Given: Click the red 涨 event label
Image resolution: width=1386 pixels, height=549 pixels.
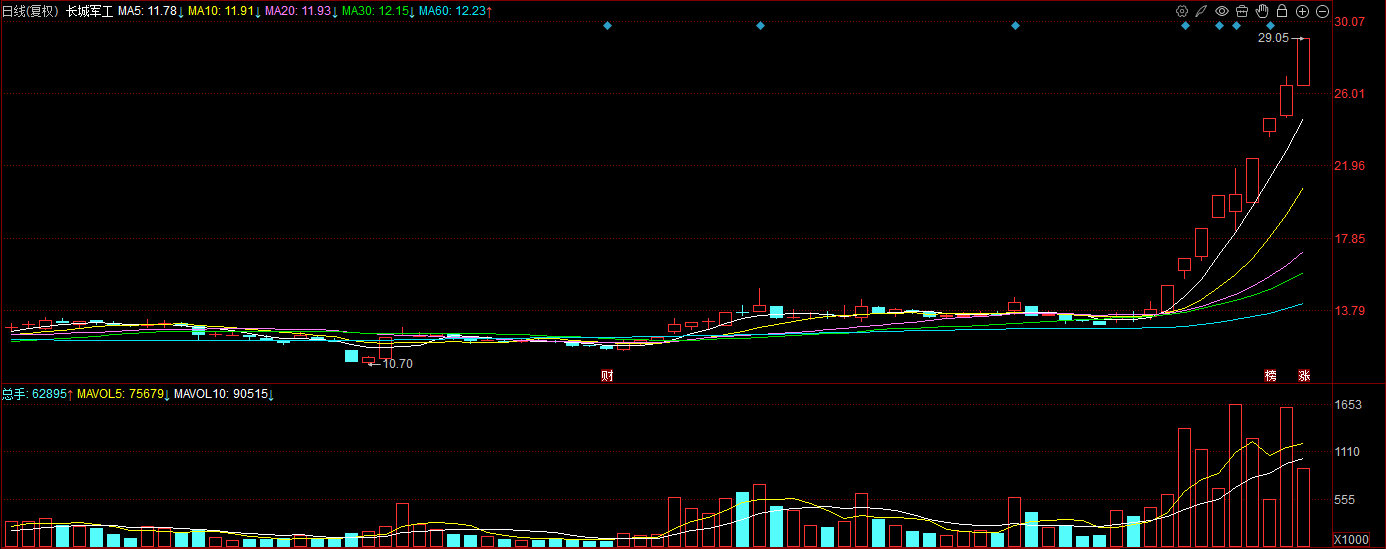Looking at the screenshot, I should pyautogui.click(x=1304, y=376).
